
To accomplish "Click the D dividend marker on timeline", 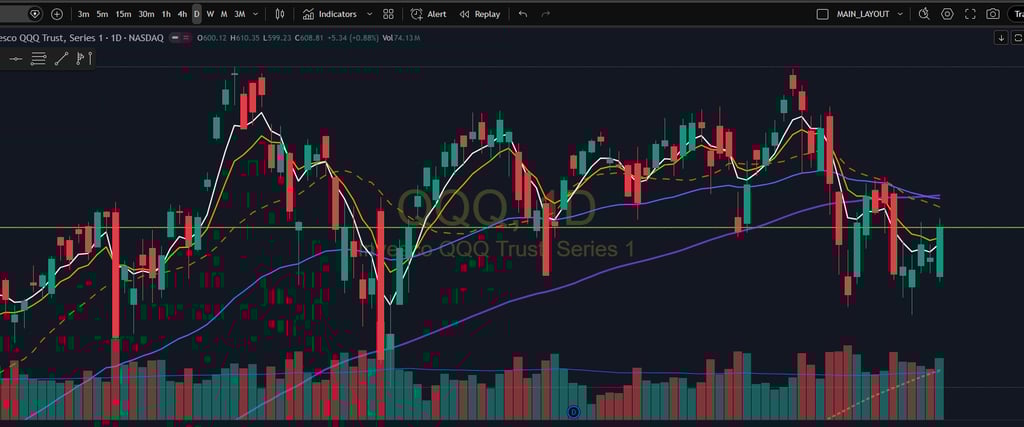I will tap(573, 411).
